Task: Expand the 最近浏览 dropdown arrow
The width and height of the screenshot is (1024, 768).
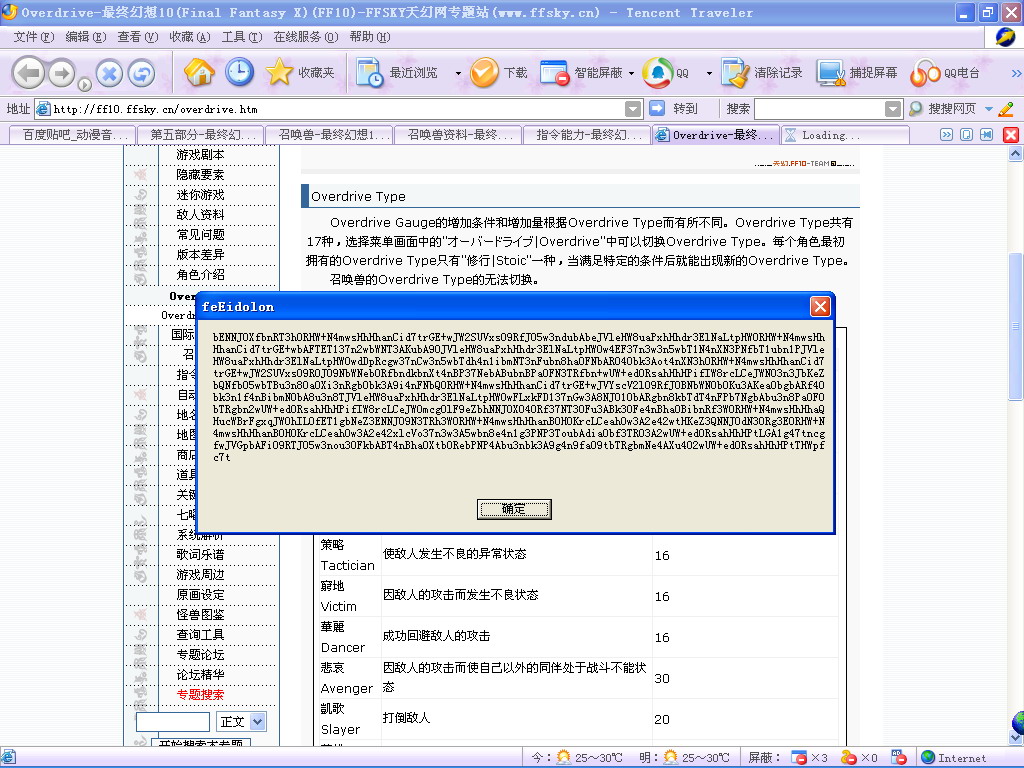Action: click(x=458, y=73)
